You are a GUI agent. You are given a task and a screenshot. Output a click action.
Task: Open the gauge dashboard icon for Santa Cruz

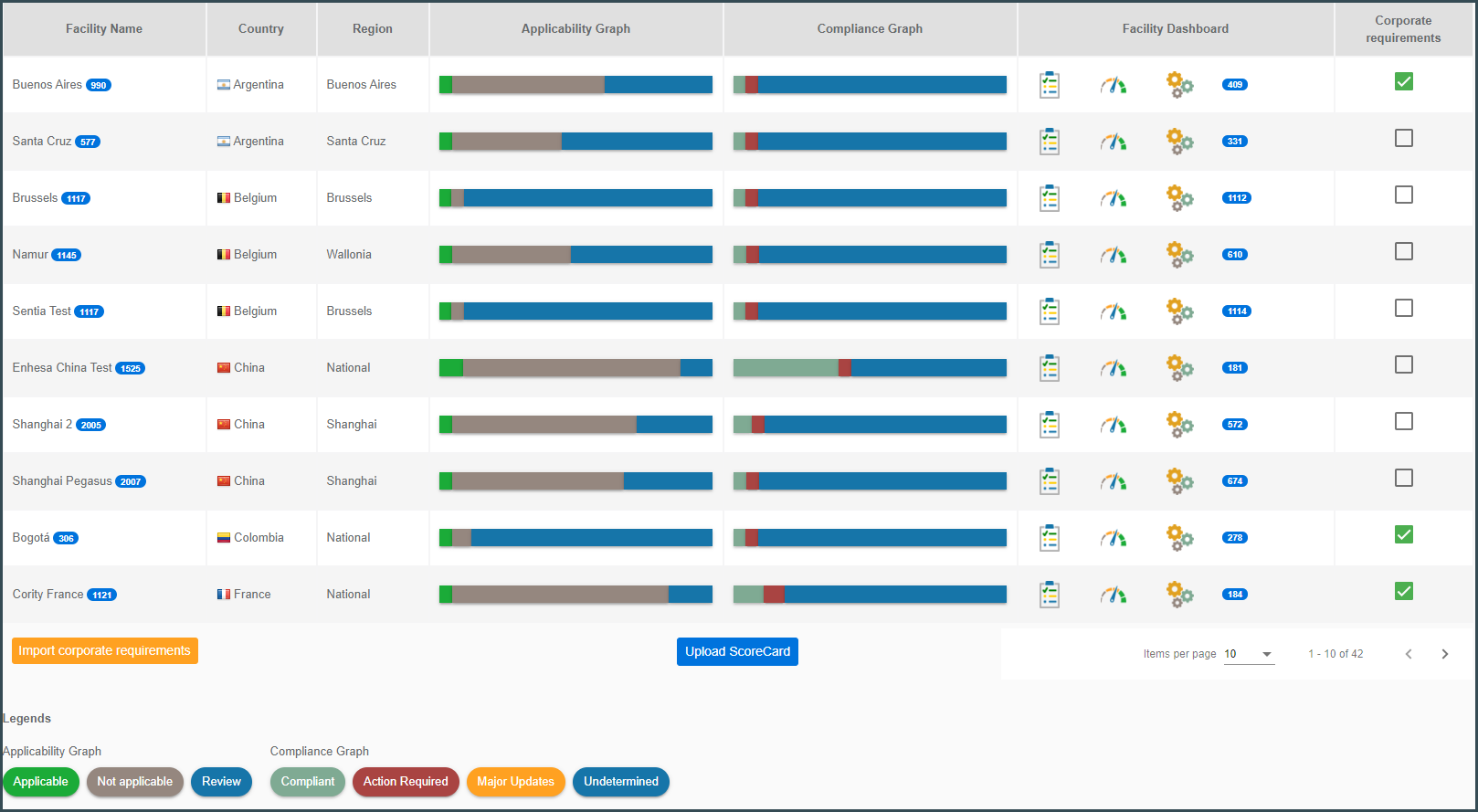[x=1113, y=142]
